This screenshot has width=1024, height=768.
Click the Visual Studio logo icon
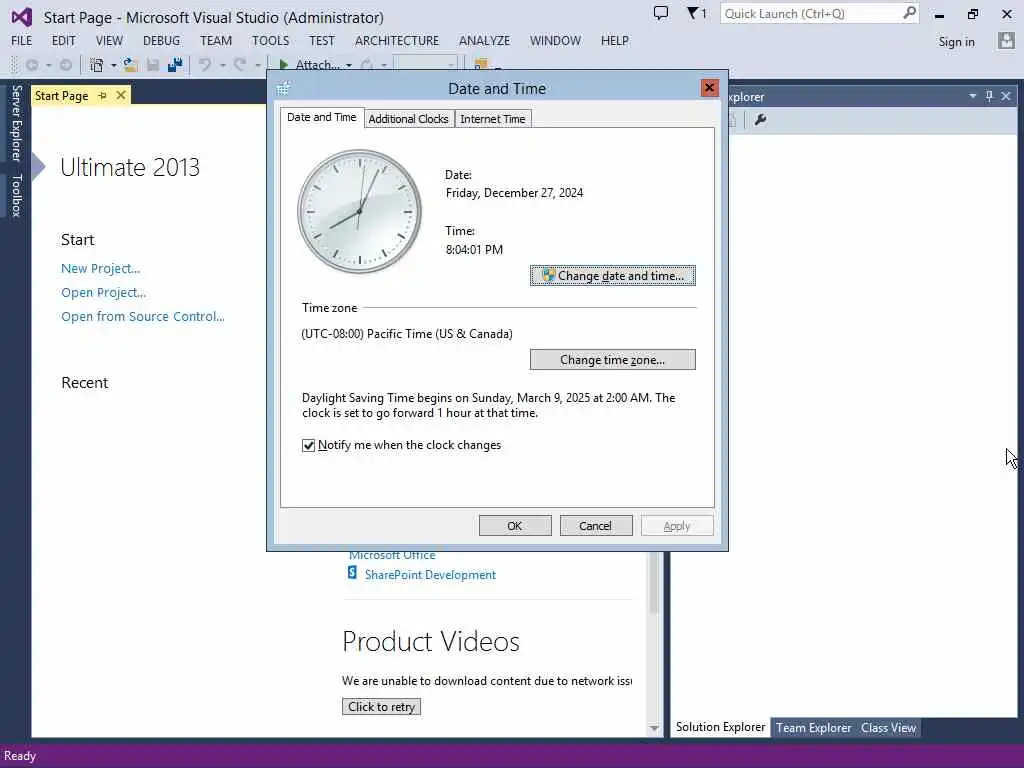(22, 16)
